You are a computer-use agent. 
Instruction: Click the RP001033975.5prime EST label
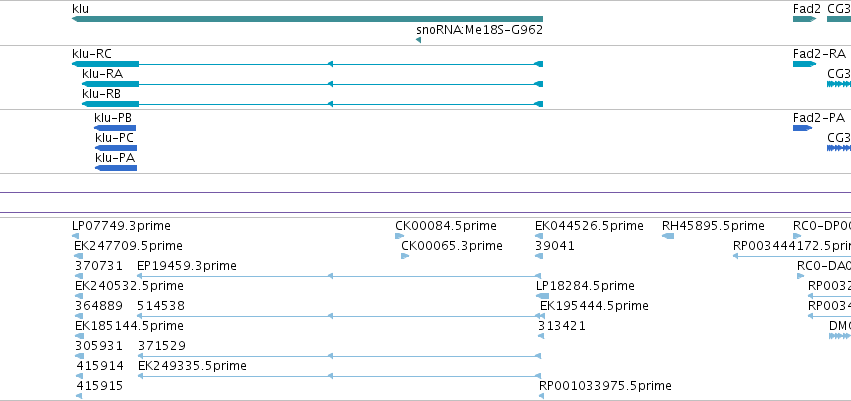[605, 386]
